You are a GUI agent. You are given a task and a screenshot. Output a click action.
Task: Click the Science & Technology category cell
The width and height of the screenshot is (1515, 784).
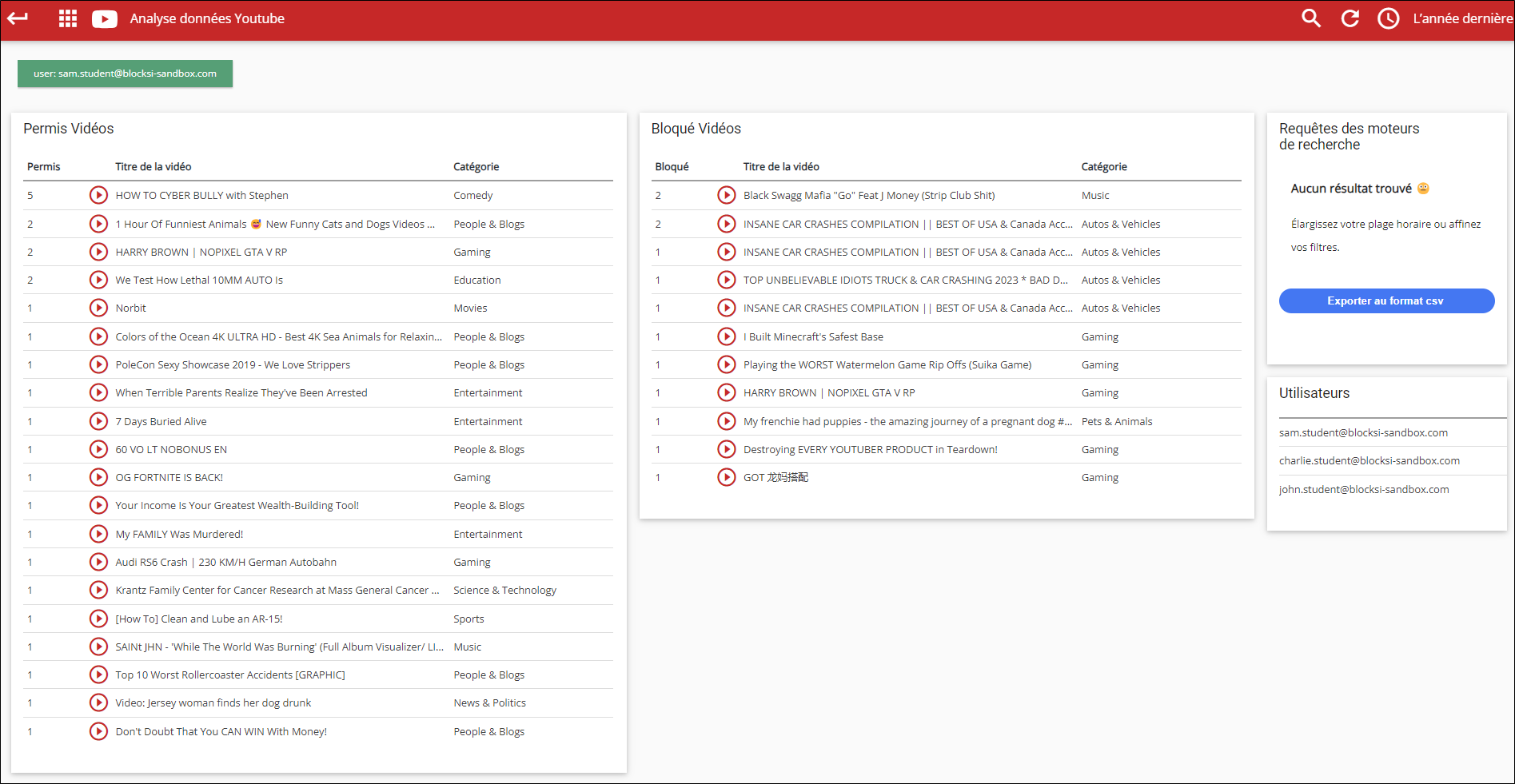coord(505,590)
